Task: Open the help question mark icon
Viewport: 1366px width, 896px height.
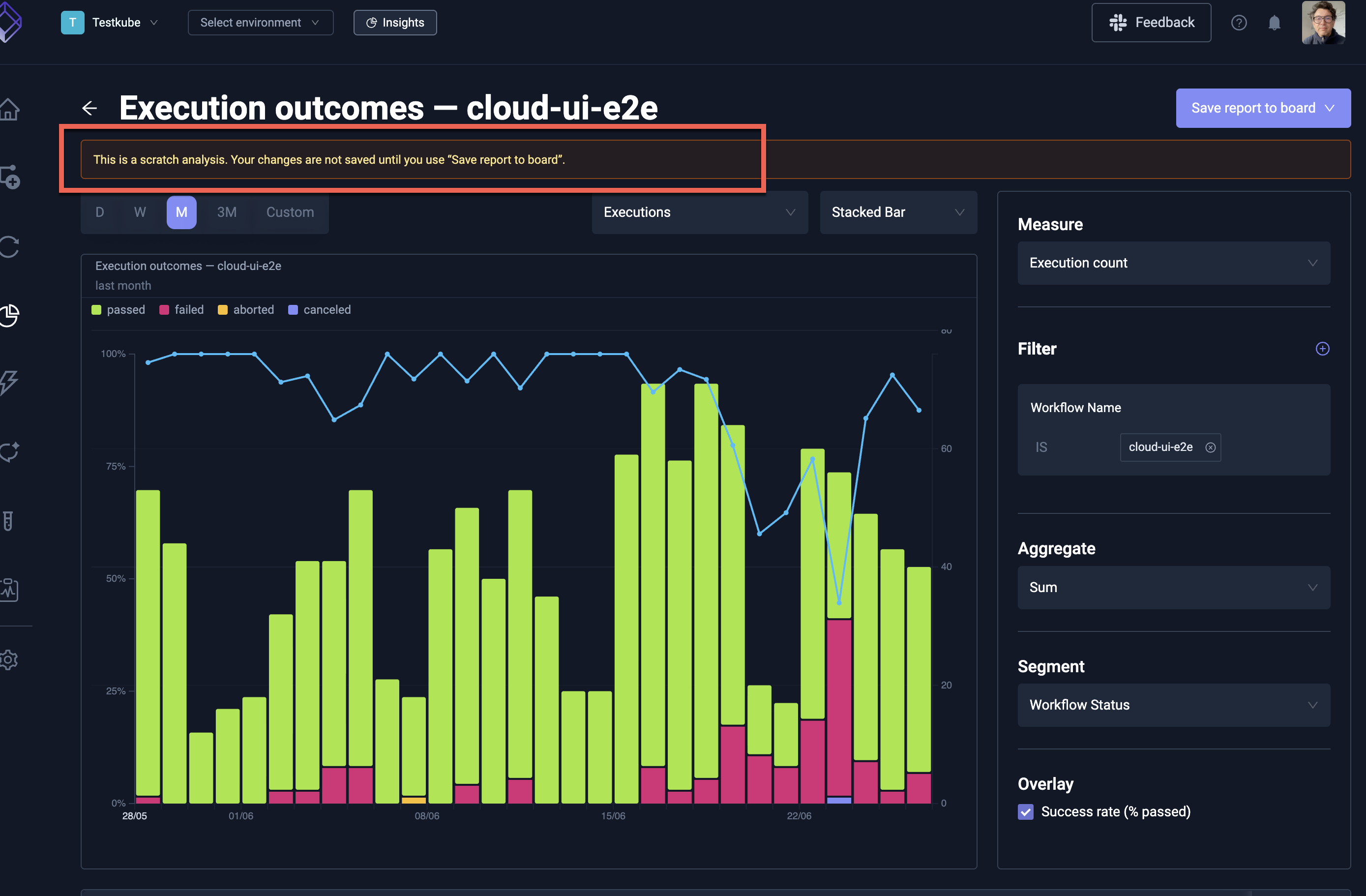Action: pyautogui.click(x=1239, y=23)
